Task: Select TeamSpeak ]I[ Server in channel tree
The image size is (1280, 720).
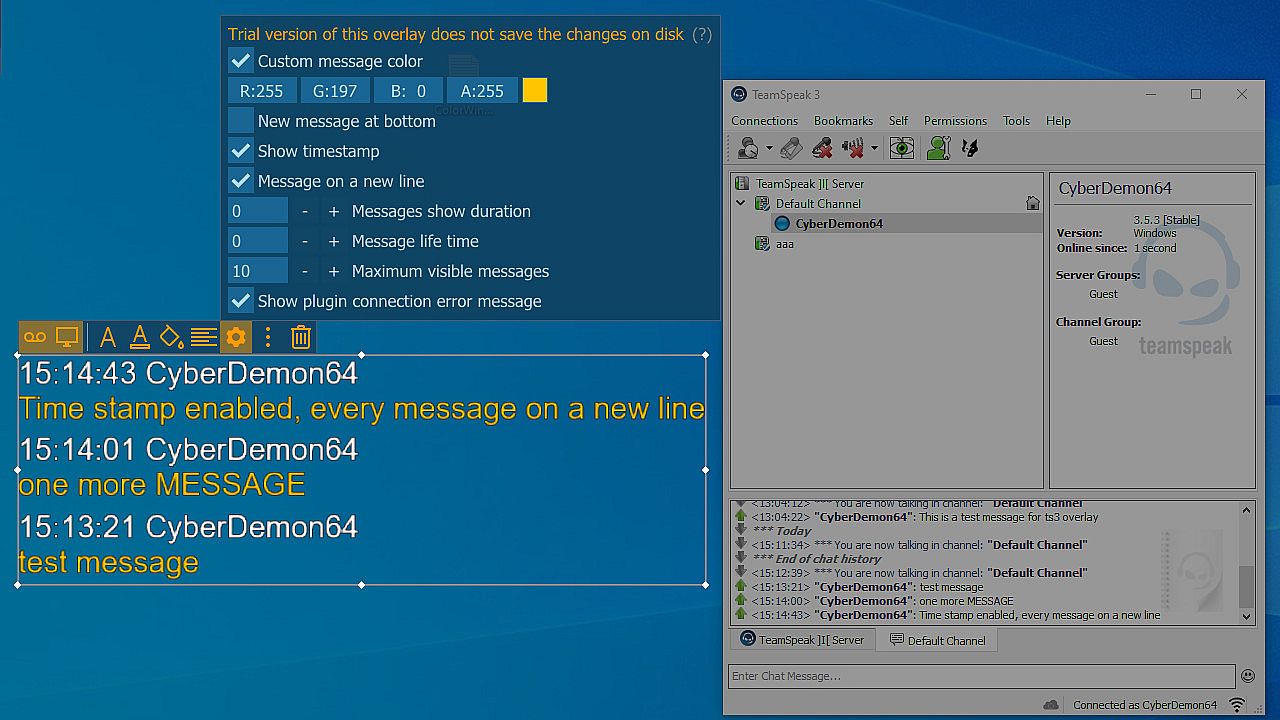Action: pos(810,183)
